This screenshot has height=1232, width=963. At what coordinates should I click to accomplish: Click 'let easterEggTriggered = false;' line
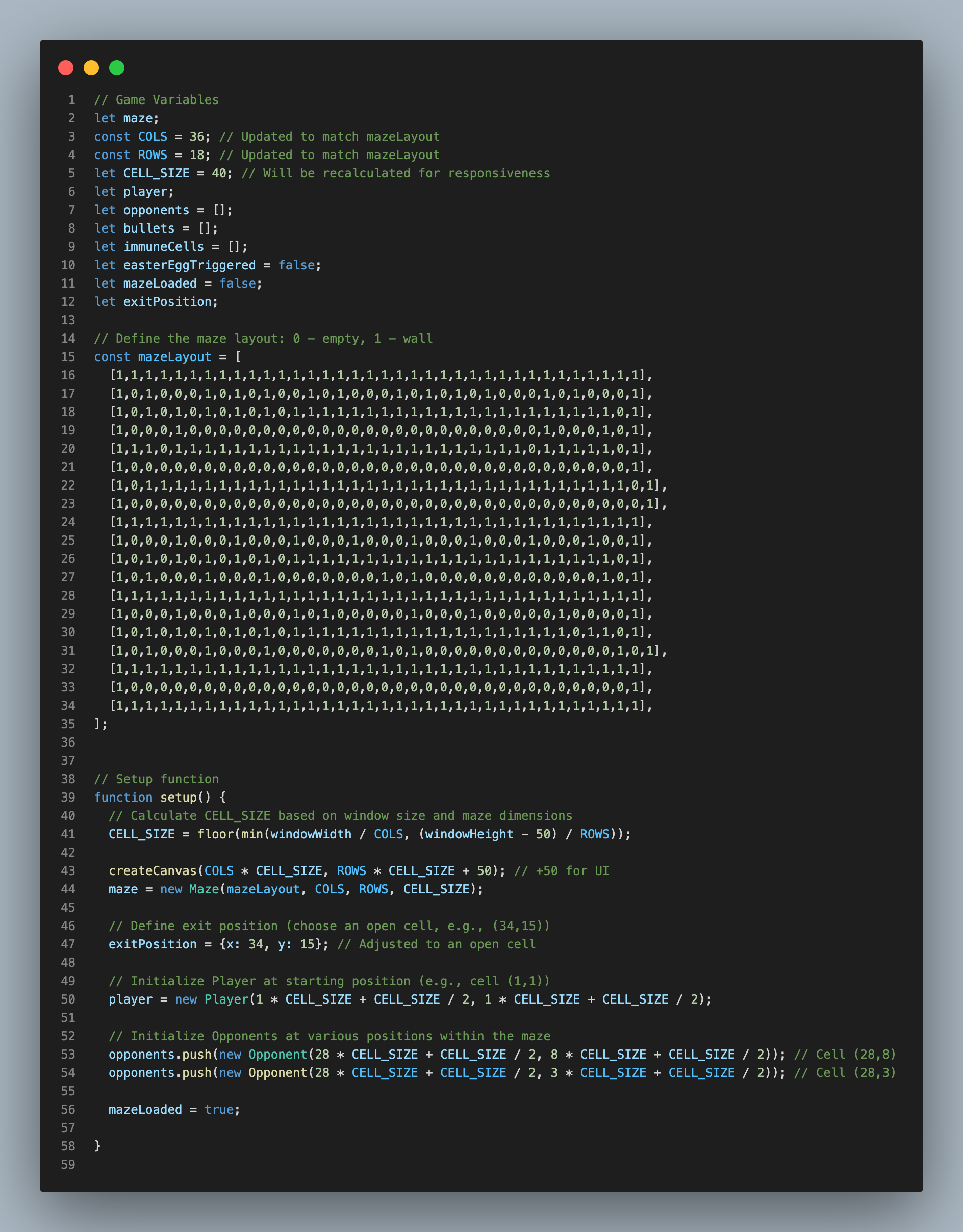coord(208,265)
